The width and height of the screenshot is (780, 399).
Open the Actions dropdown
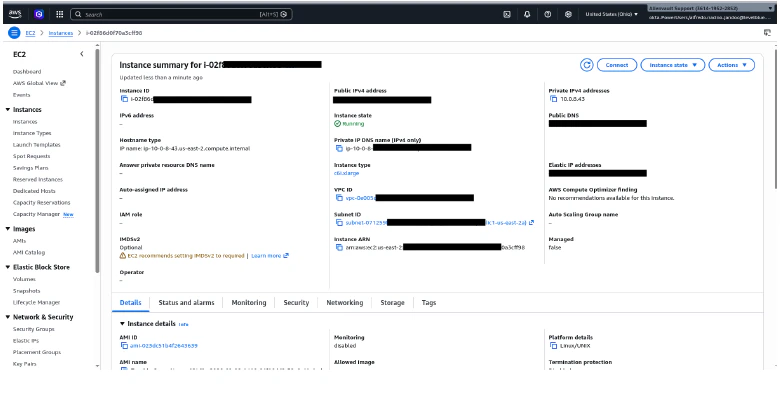point(732,65)
